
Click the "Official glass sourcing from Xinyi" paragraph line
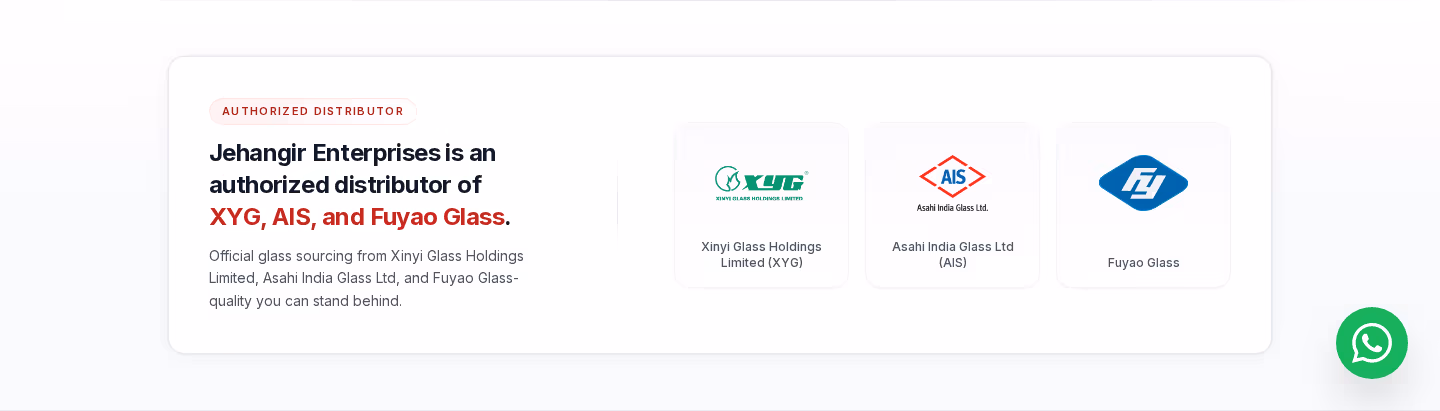(366, 255)
